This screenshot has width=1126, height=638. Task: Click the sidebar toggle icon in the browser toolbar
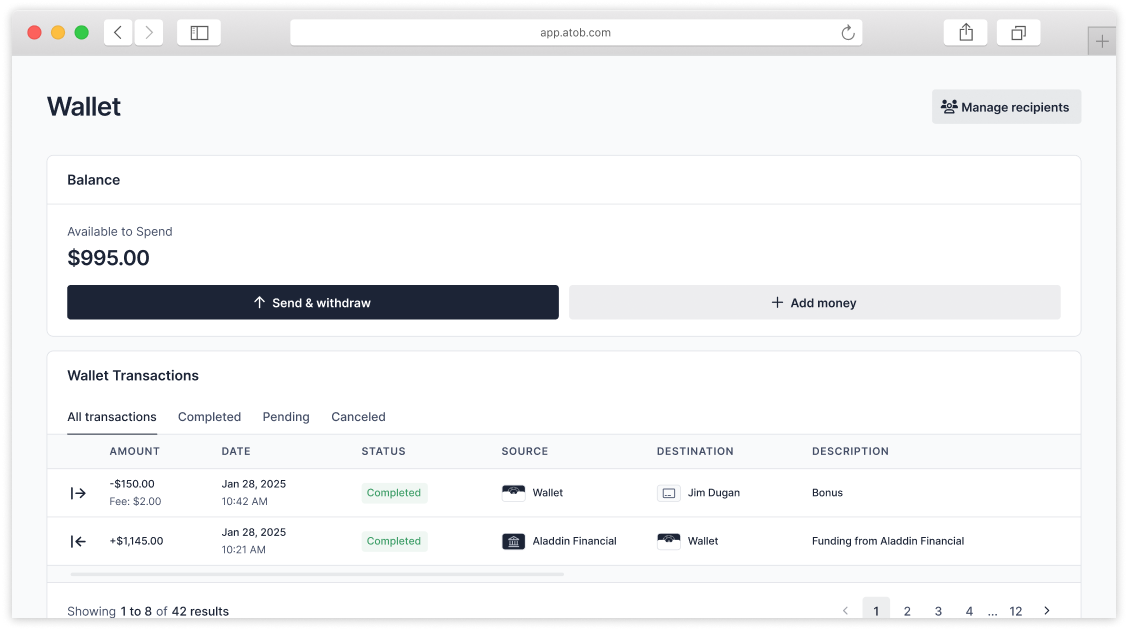click(x=198, y=31)
